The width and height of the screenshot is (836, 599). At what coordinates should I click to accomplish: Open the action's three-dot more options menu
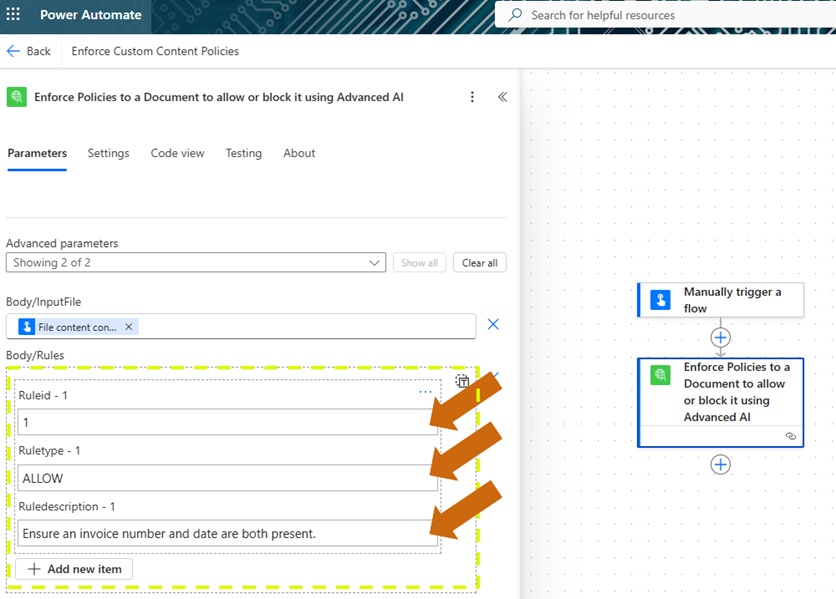pos(473,97)
